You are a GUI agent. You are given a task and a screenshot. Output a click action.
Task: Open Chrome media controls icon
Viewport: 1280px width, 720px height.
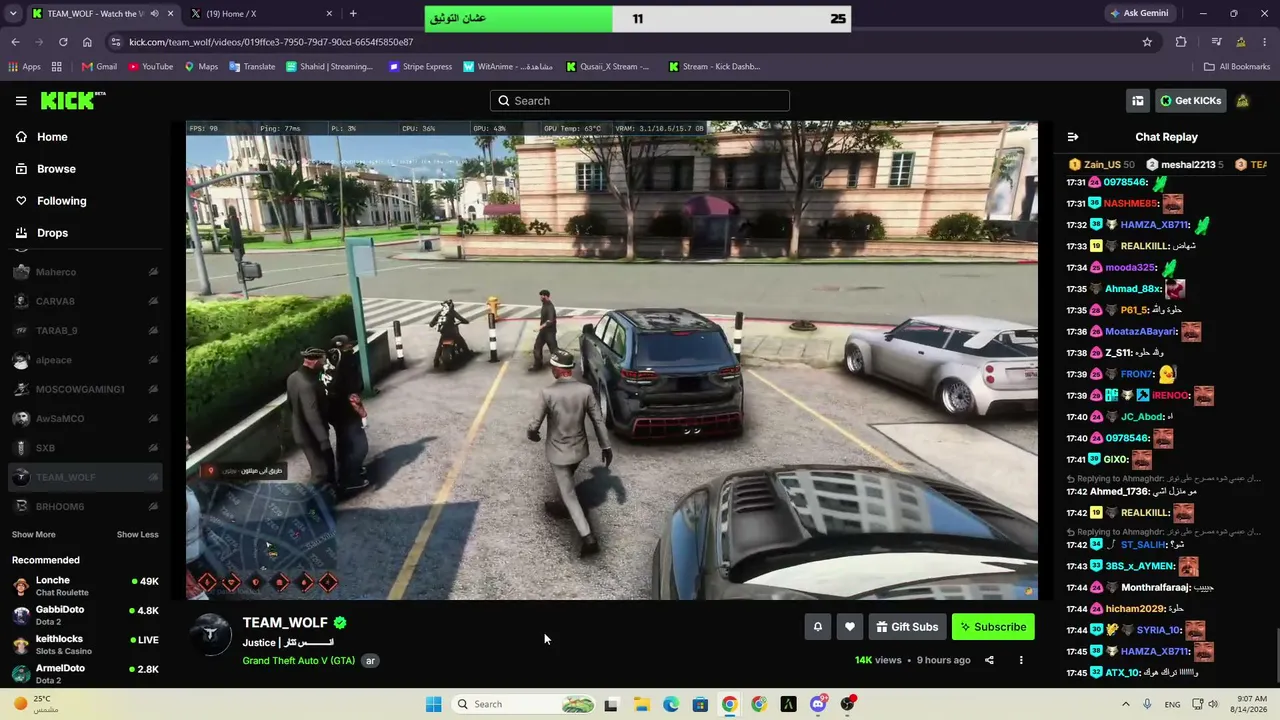coord(1216,42)
